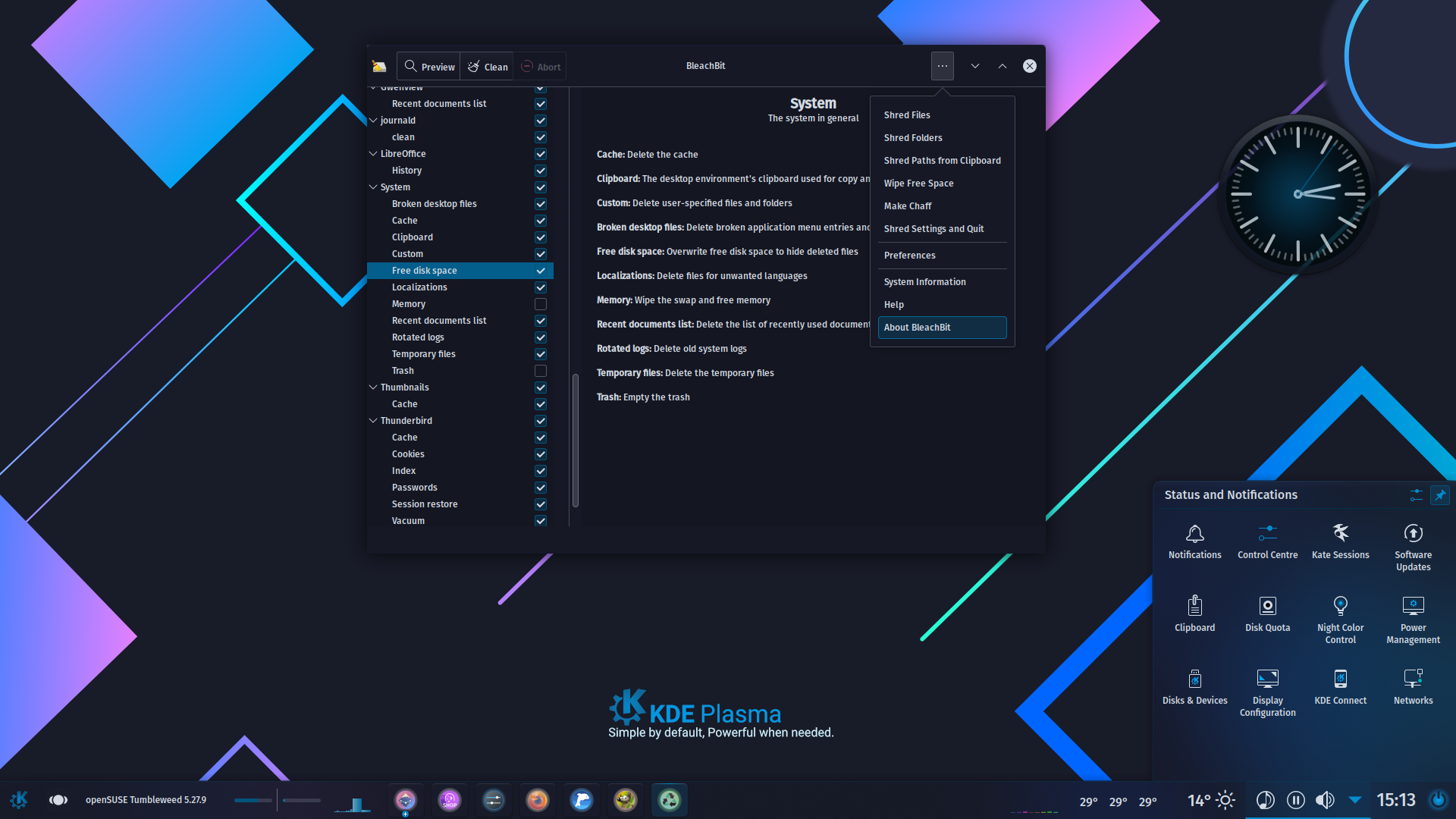Open the Discover shop taskbar icon
1456x819 pixels.
tap(449, 800)
